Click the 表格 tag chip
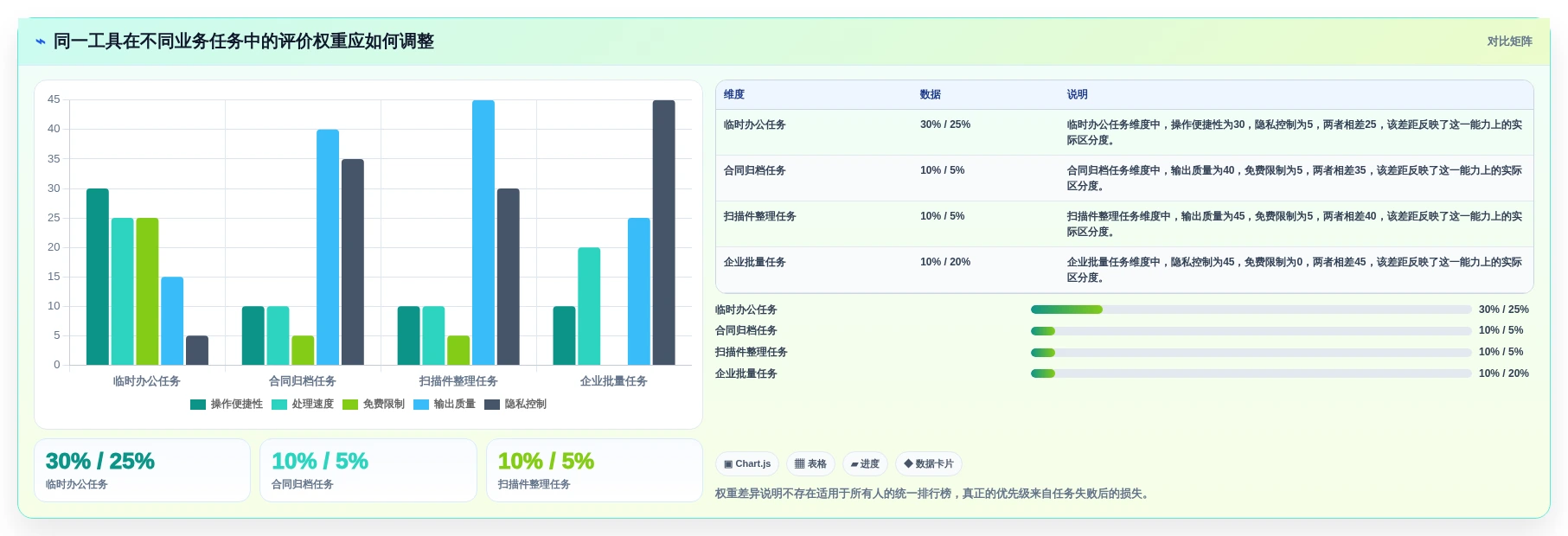This screenshot has height=536, width=1568. click(x=810, y=464)
